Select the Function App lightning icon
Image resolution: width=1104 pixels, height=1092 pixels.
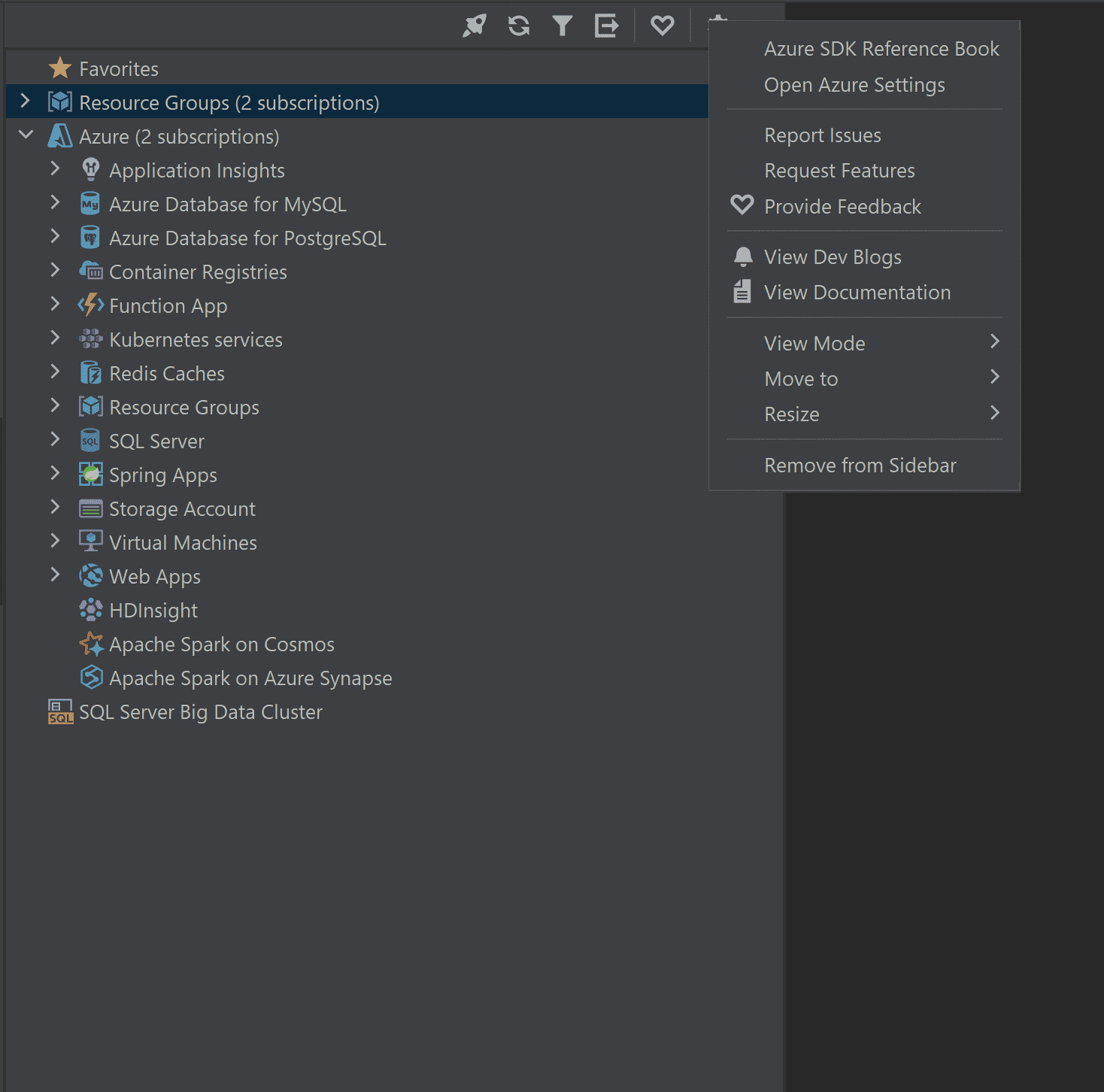91,305
